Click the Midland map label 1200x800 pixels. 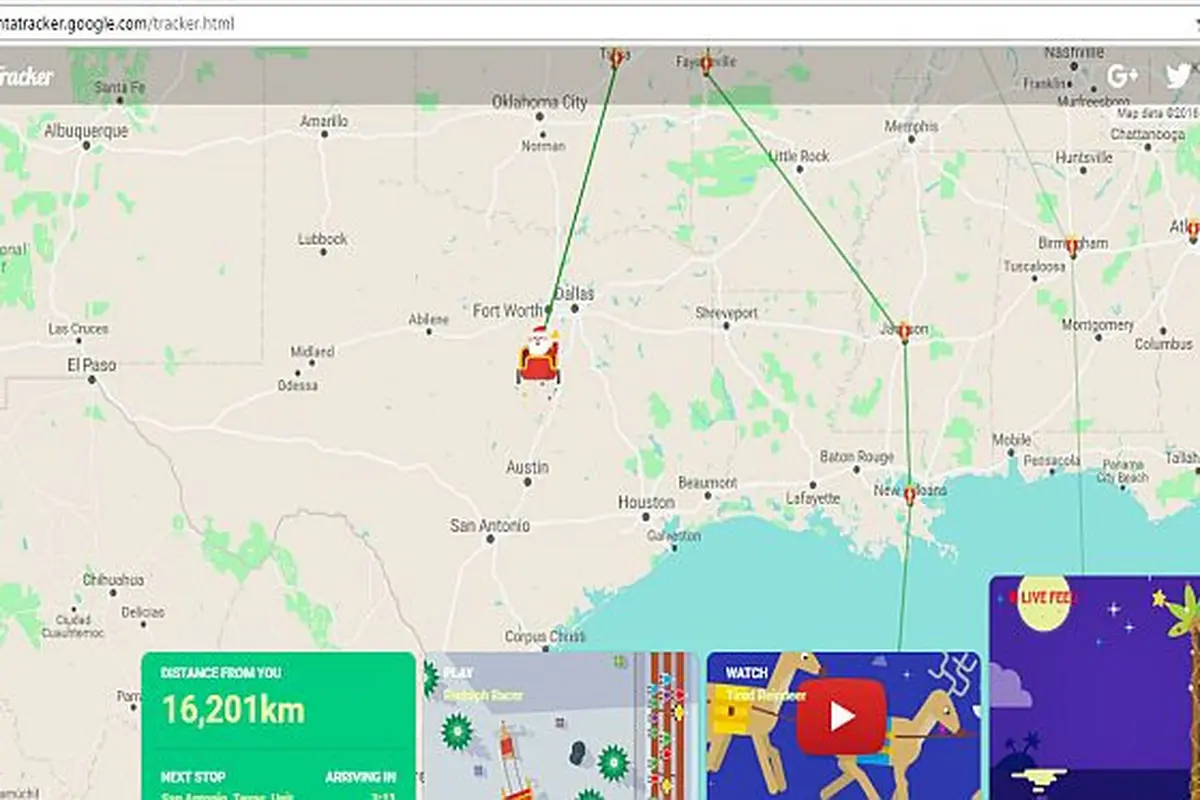[312, 352]
